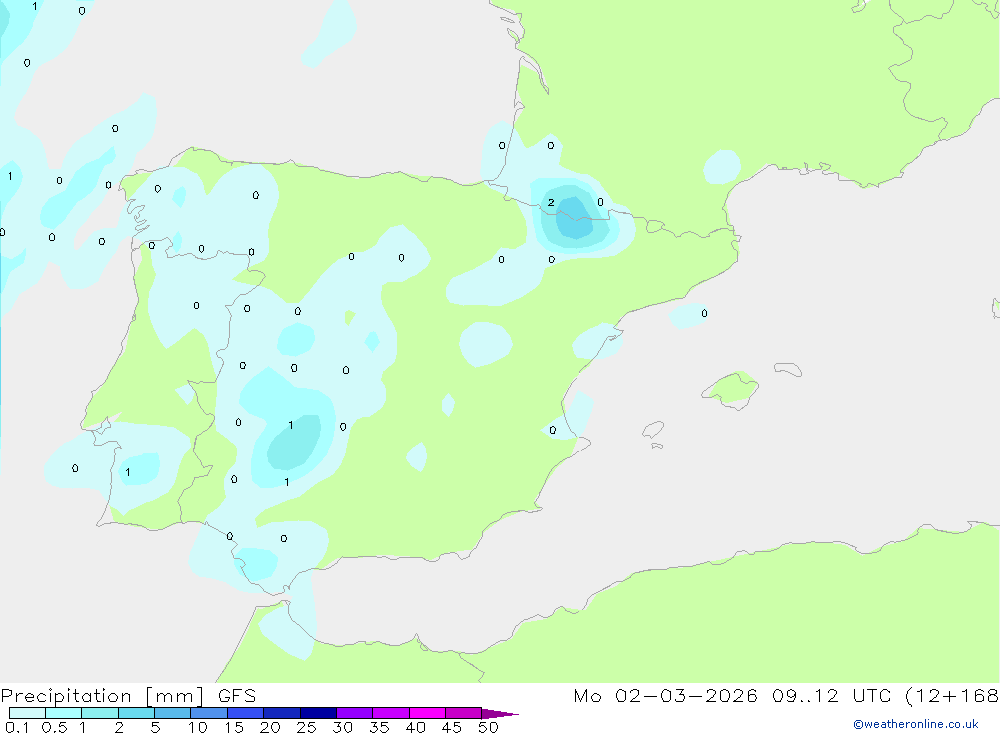Select the 35–40 mm legend swatch

(x=391, y=713)
